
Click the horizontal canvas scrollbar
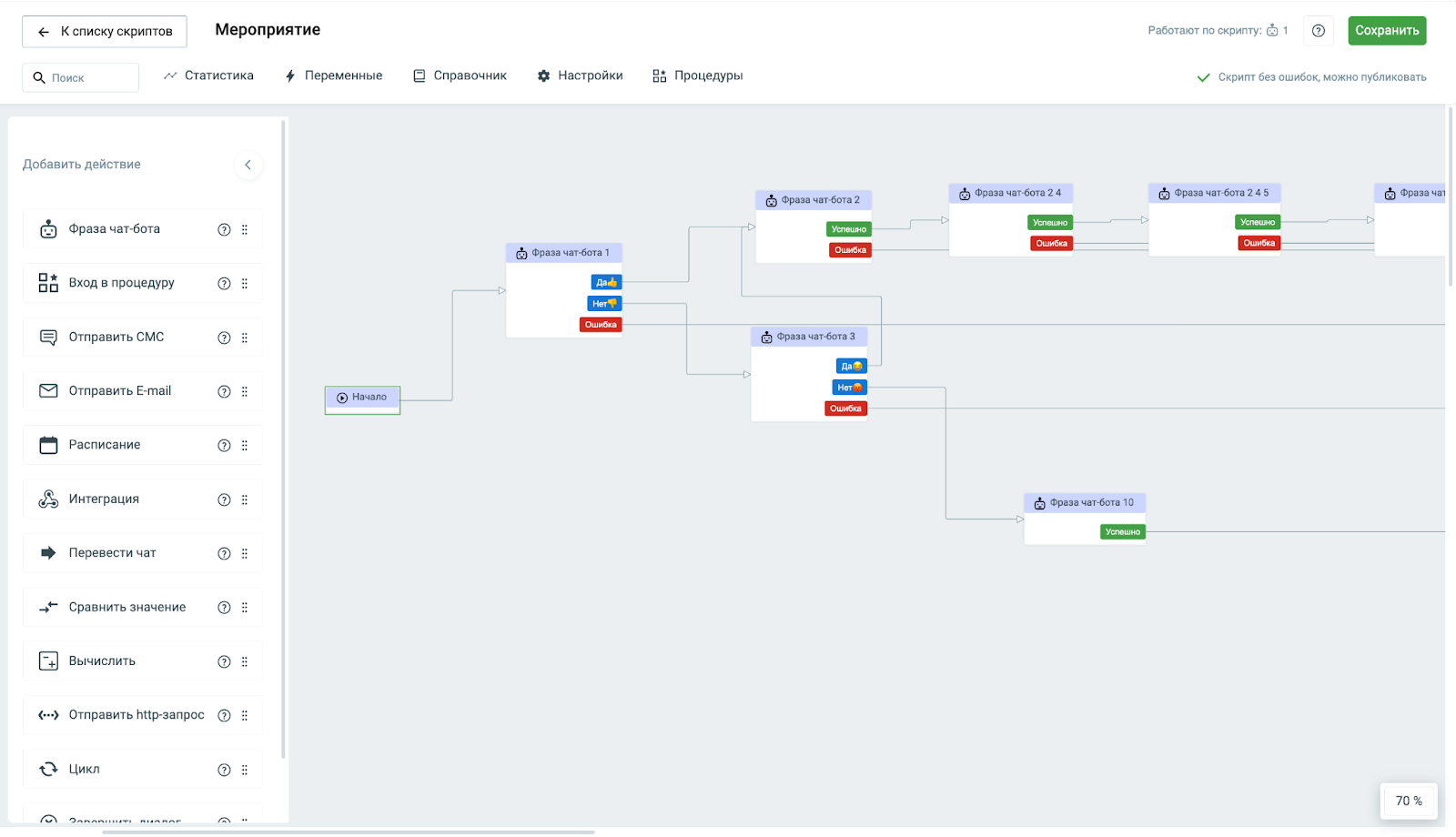(x=349, y=832)
